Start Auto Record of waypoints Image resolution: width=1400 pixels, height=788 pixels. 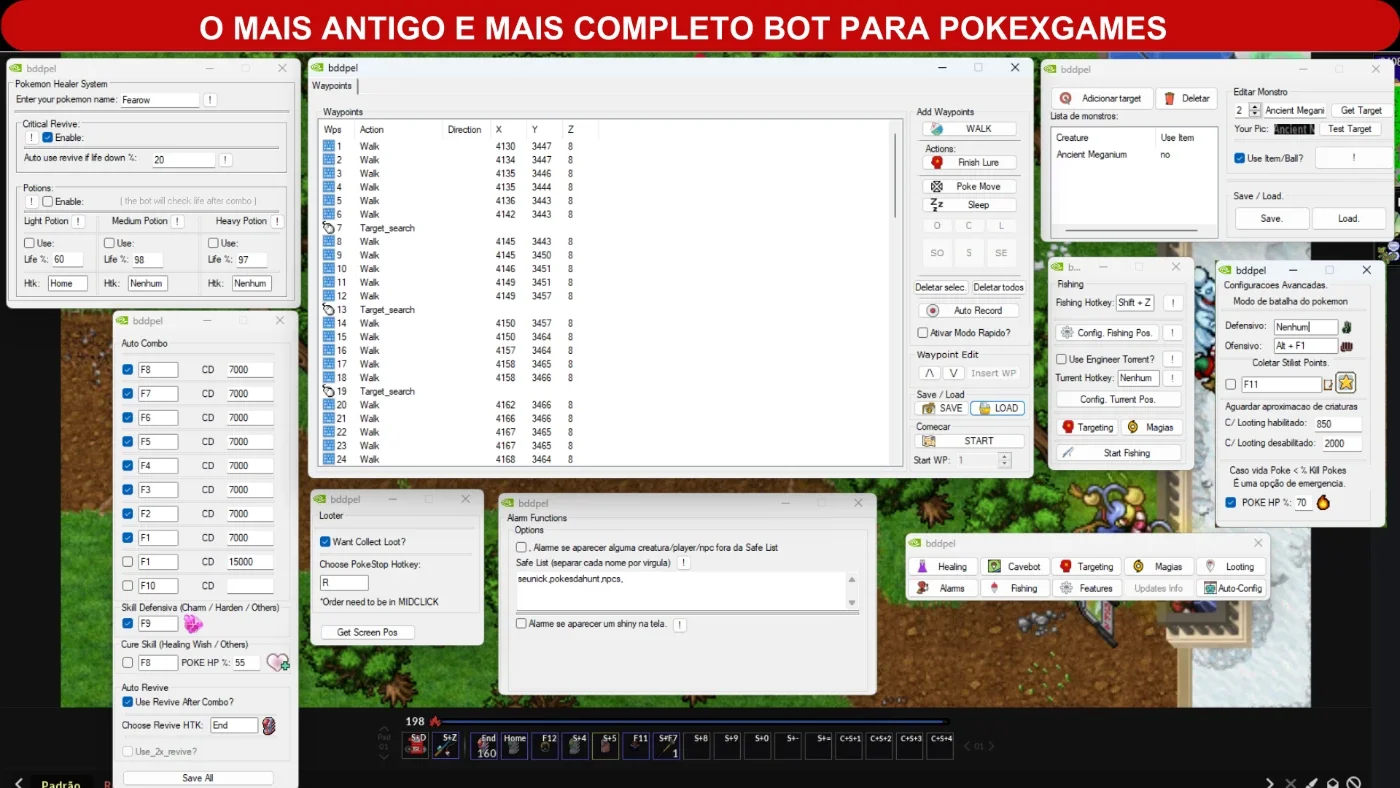coord(969,310)
